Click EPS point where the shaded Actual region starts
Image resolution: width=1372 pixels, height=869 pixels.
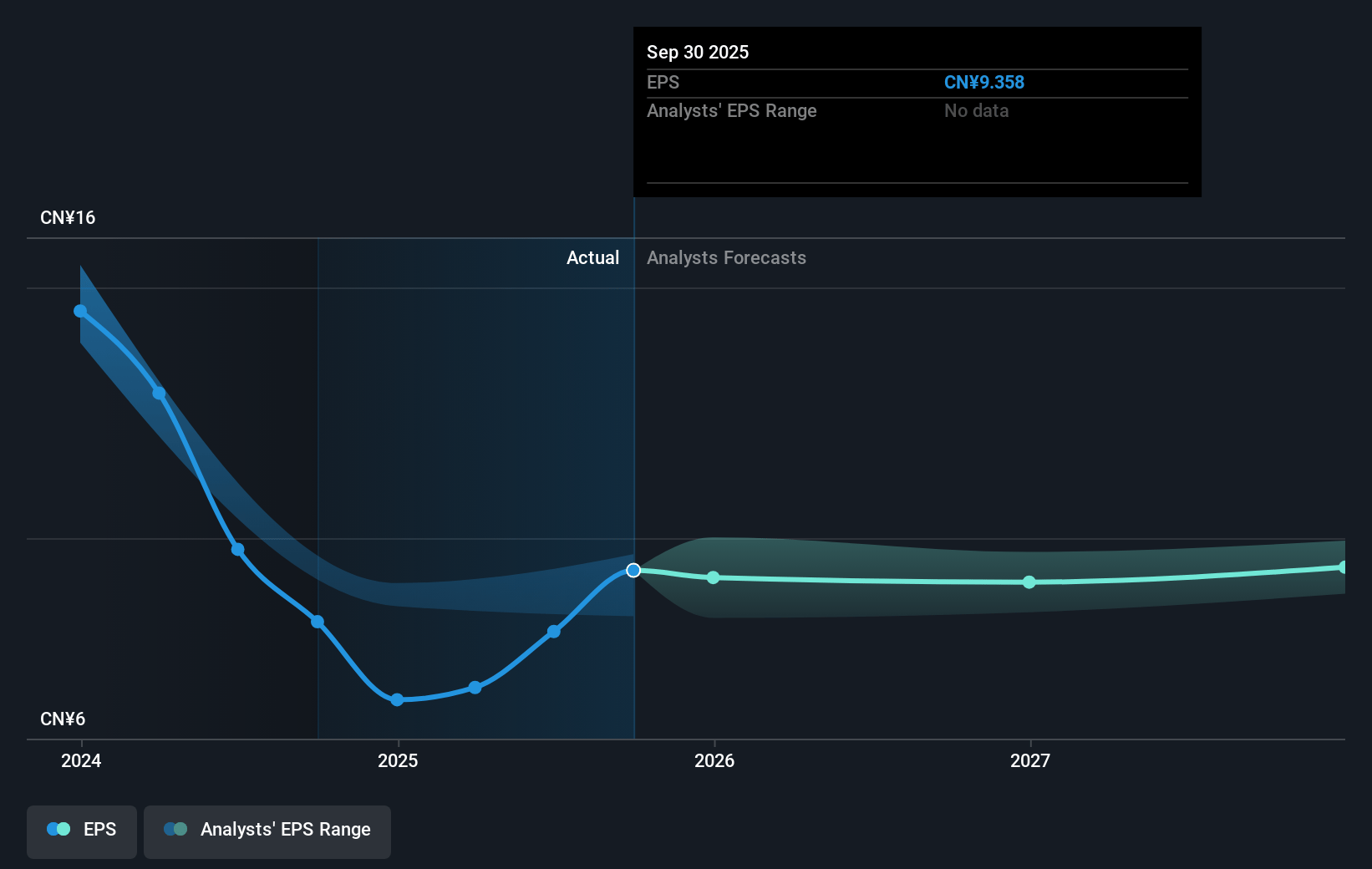pos(318,621)
